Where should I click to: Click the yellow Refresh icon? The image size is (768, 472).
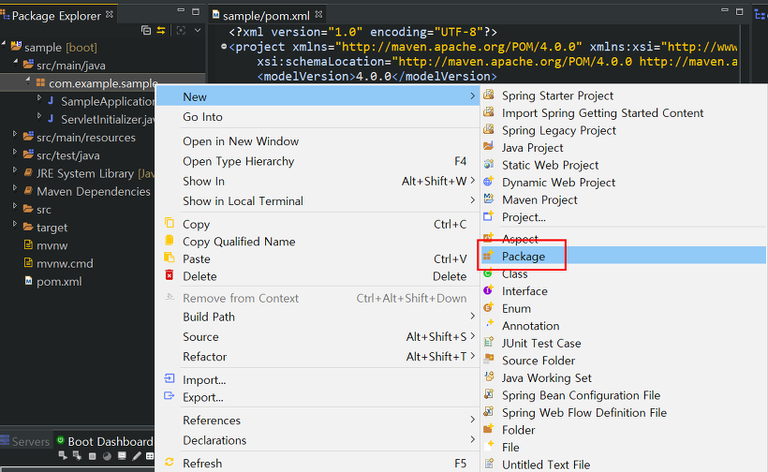coord(169,463)
